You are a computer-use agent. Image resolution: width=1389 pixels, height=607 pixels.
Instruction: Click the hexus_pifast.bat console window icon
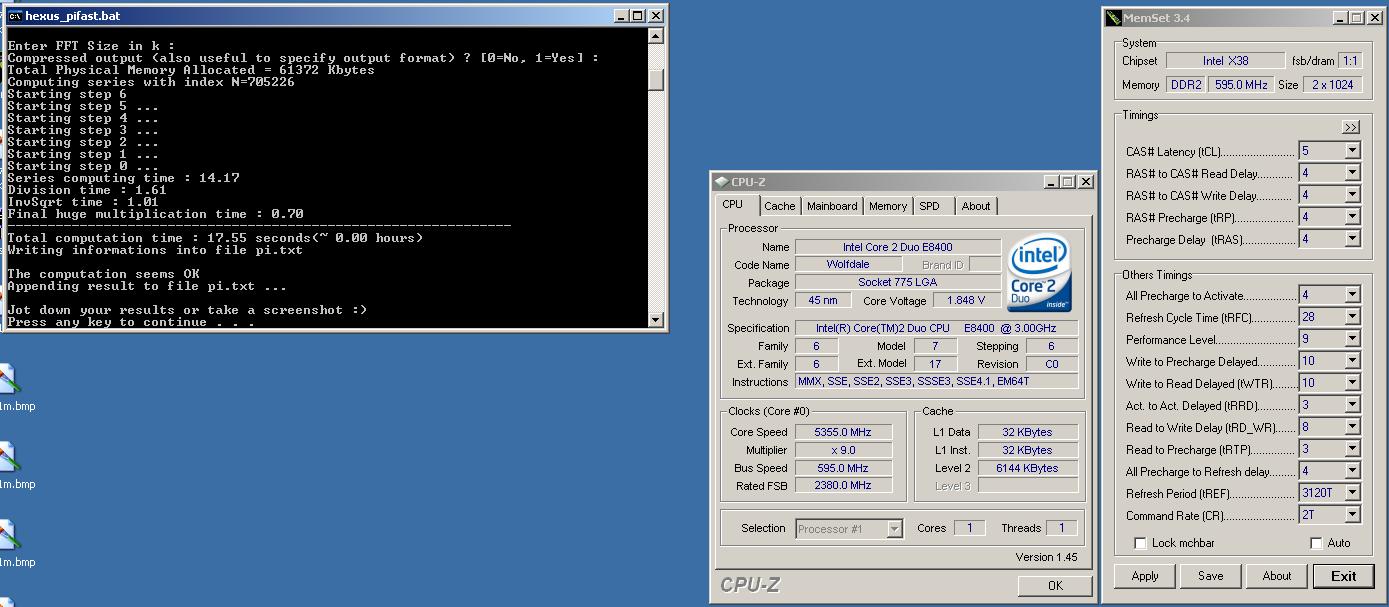[x=15, y=16]
